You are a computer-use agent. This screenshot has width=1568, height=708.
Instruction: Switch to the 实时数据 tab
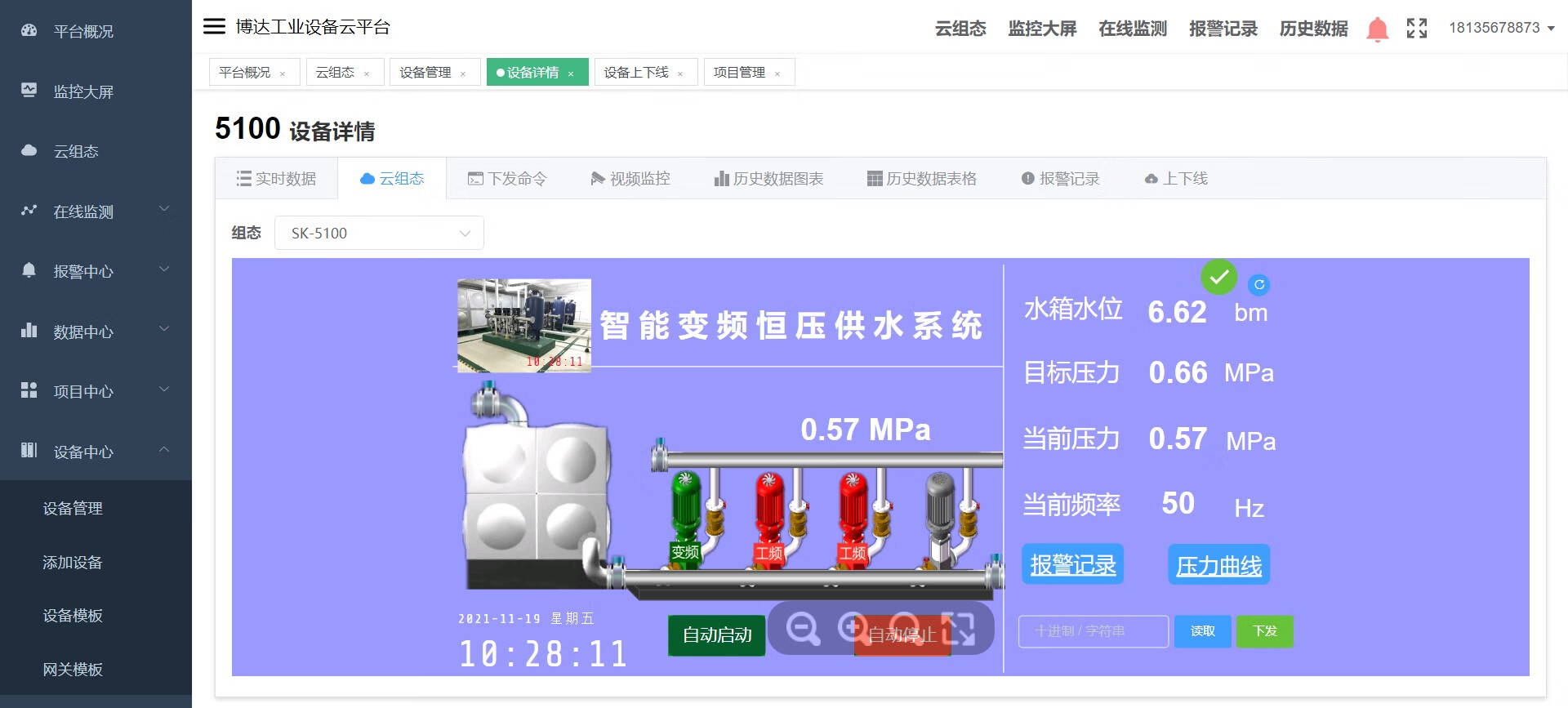pos(277,179)
